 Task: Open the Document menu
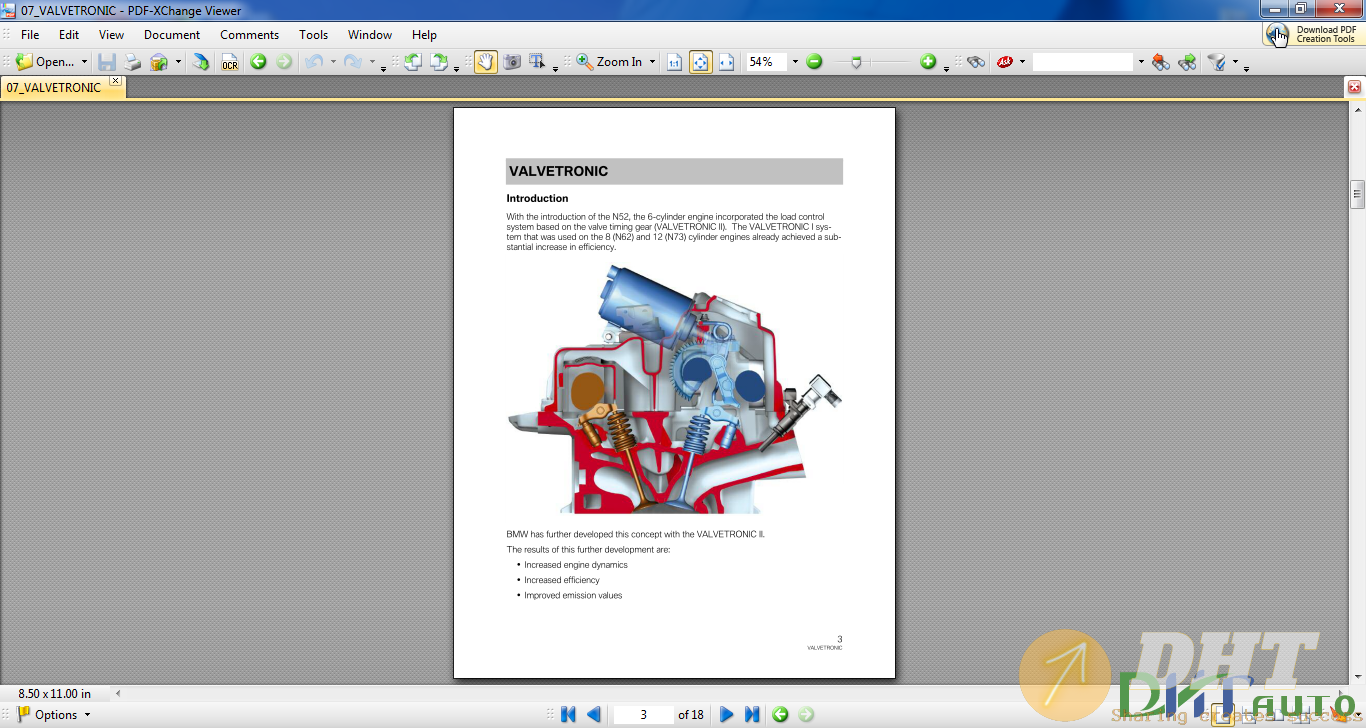tap(172, 34)
